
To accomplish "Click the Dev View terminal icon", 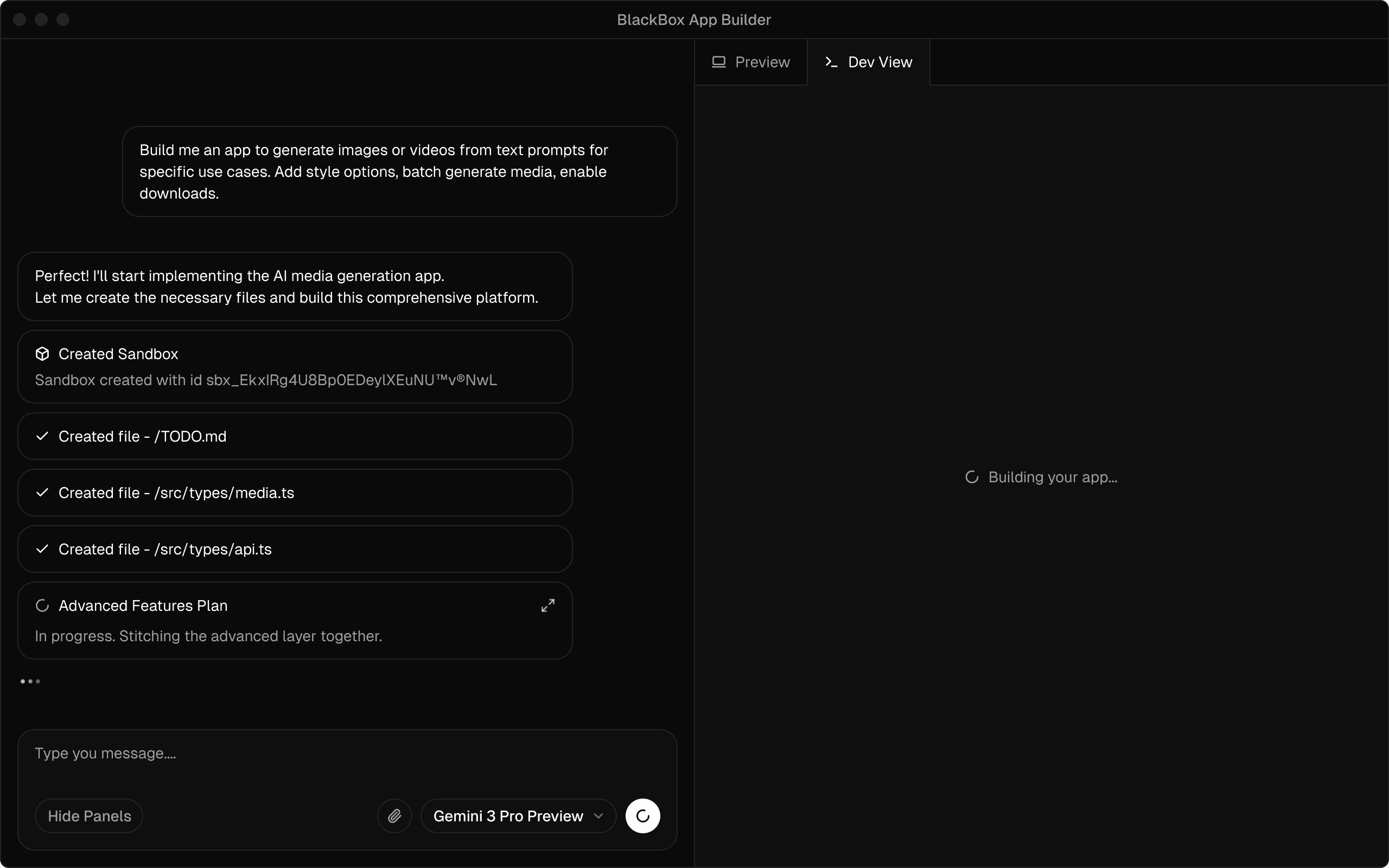I will click(831, 62).
